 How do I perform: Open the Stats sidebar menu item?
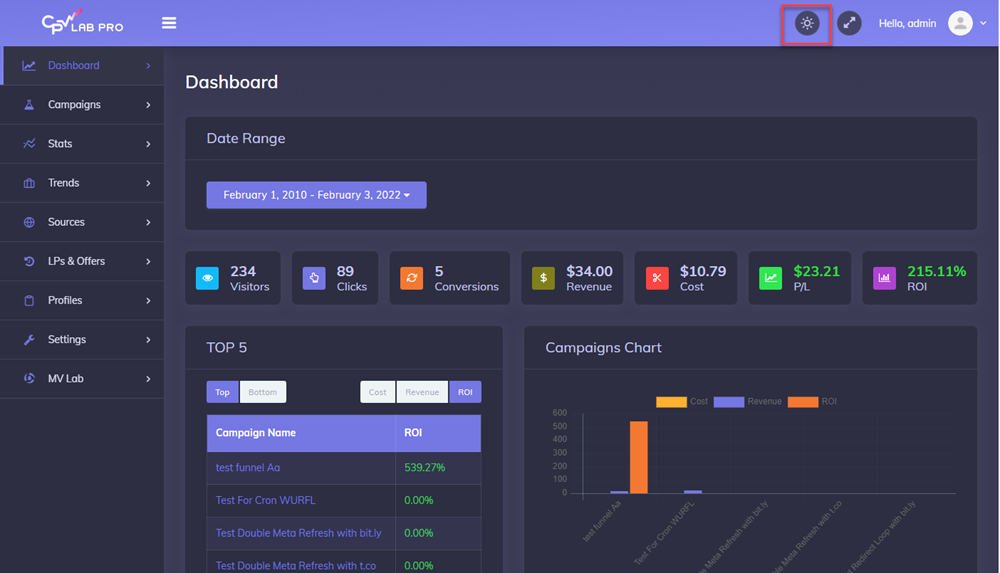[x=82, y=144]
